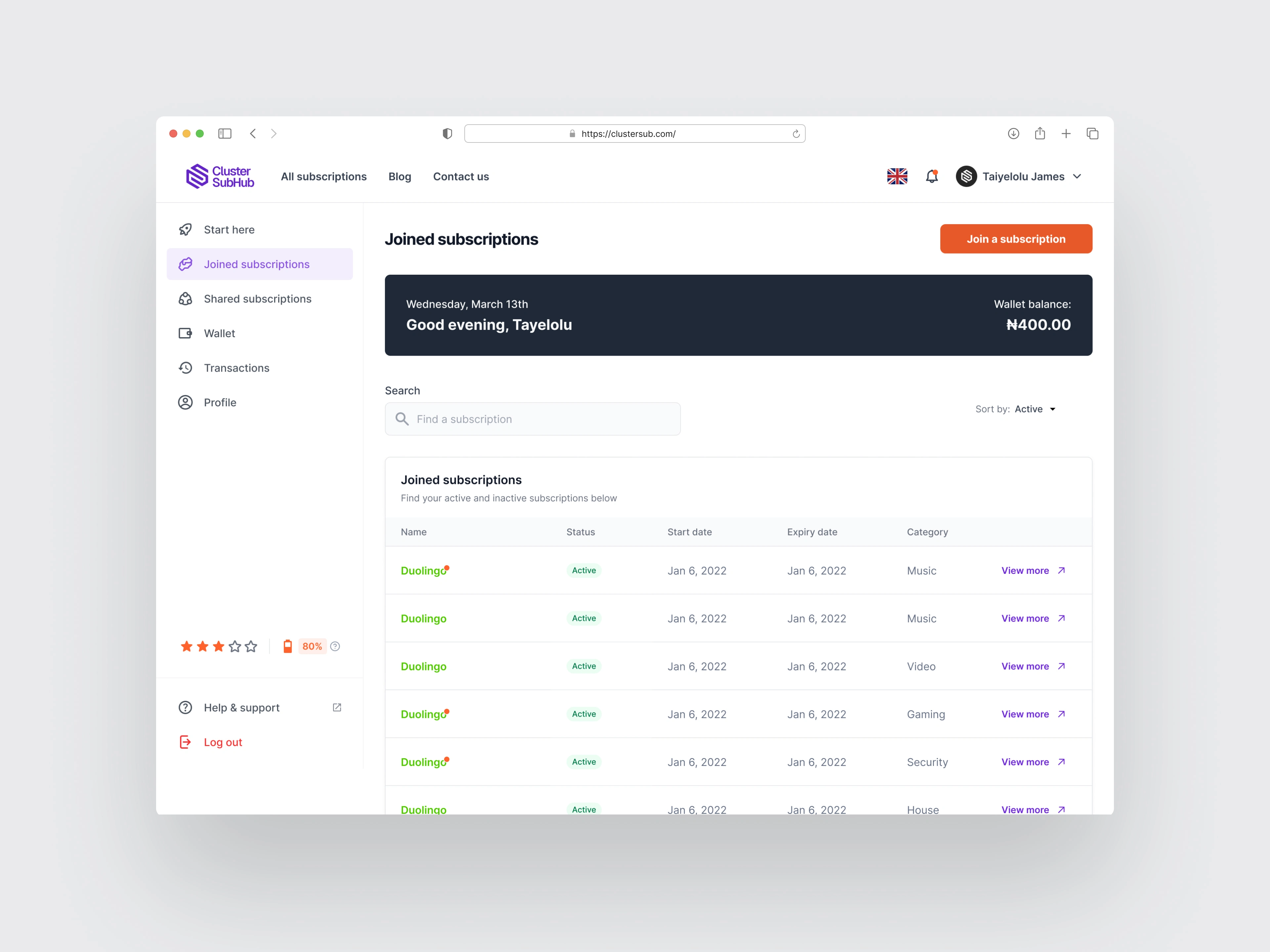
Task: Click the Duolingo name in the Gaming row
Action: pos(423,714)
